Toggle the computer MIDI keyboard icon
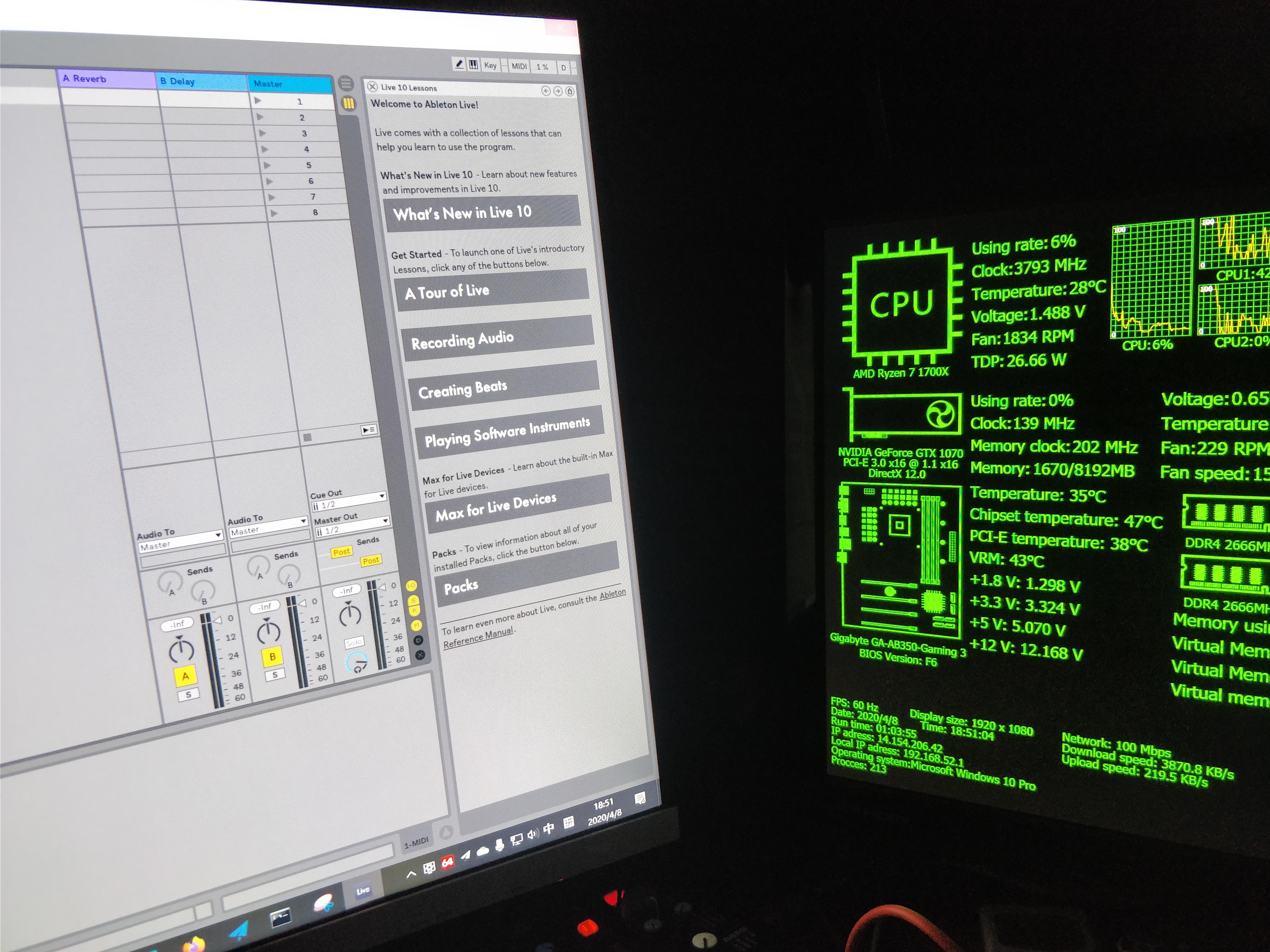The height and width of the screenshot is (952, 1270). coord(473,65)
